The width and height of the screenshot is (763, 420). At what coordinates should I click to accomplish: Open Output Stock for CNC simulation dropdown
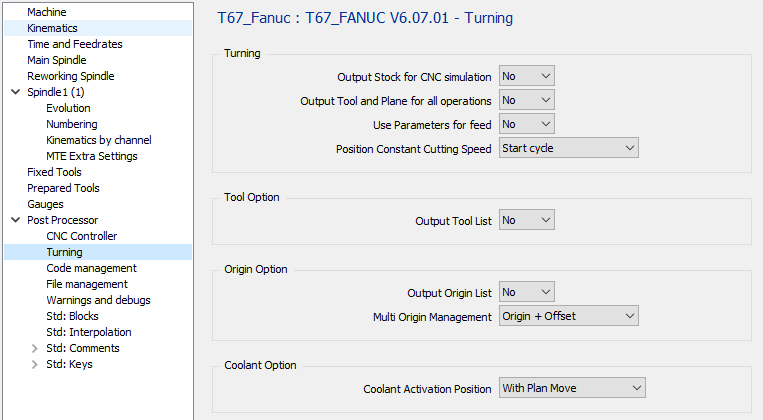(x=526, y=76)
